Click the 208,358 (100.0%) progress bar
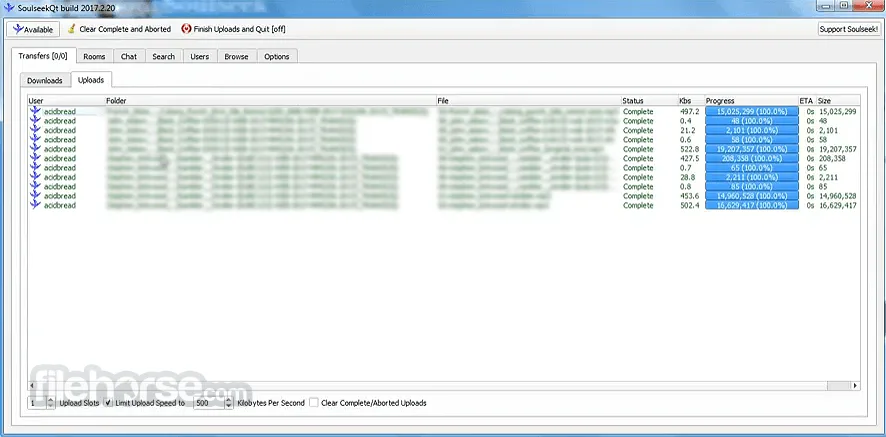The height and width of the screenshot is (437, 886). coord(752,158)
